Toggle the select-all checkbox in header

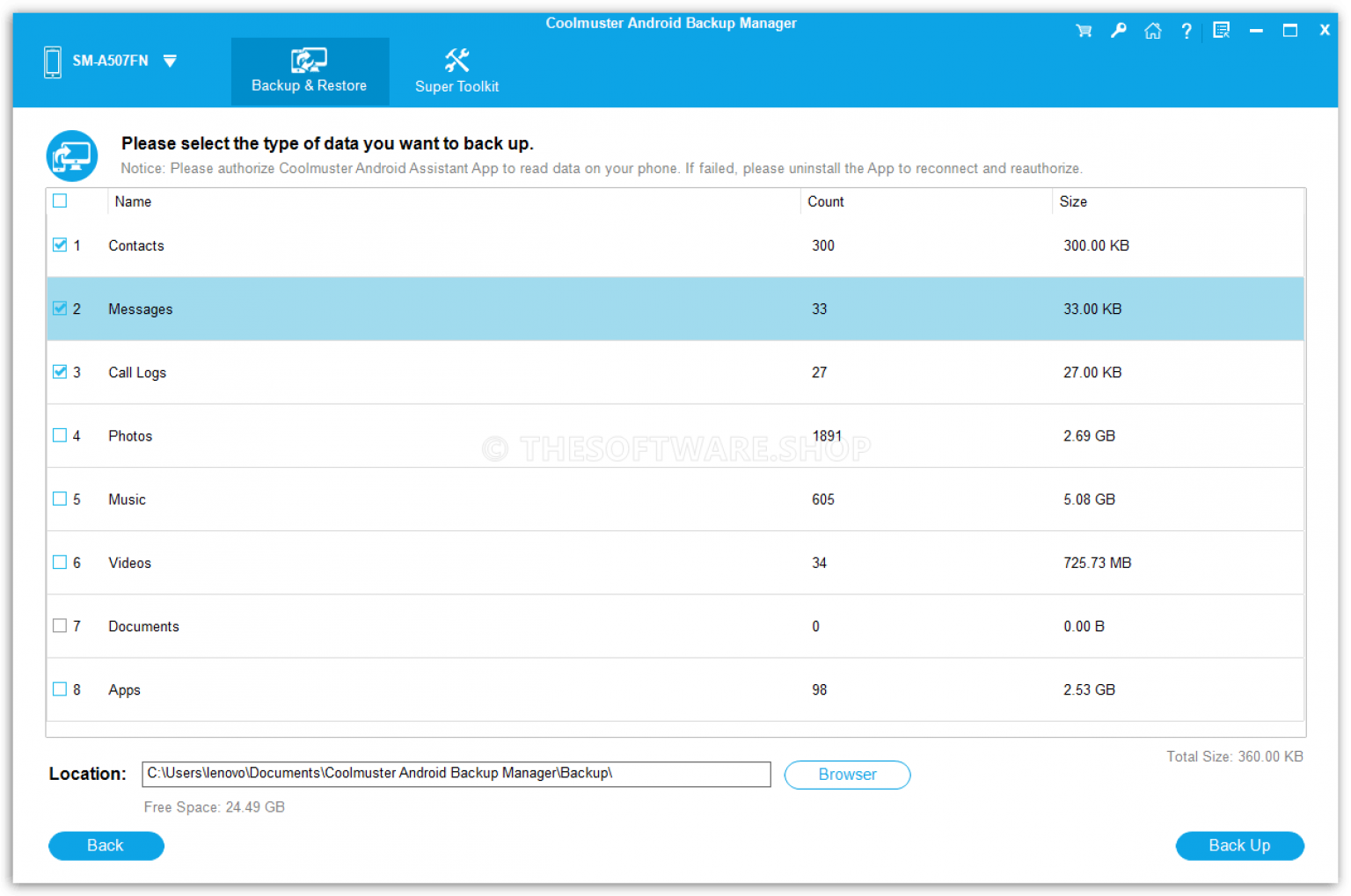[x=59, y=200]
